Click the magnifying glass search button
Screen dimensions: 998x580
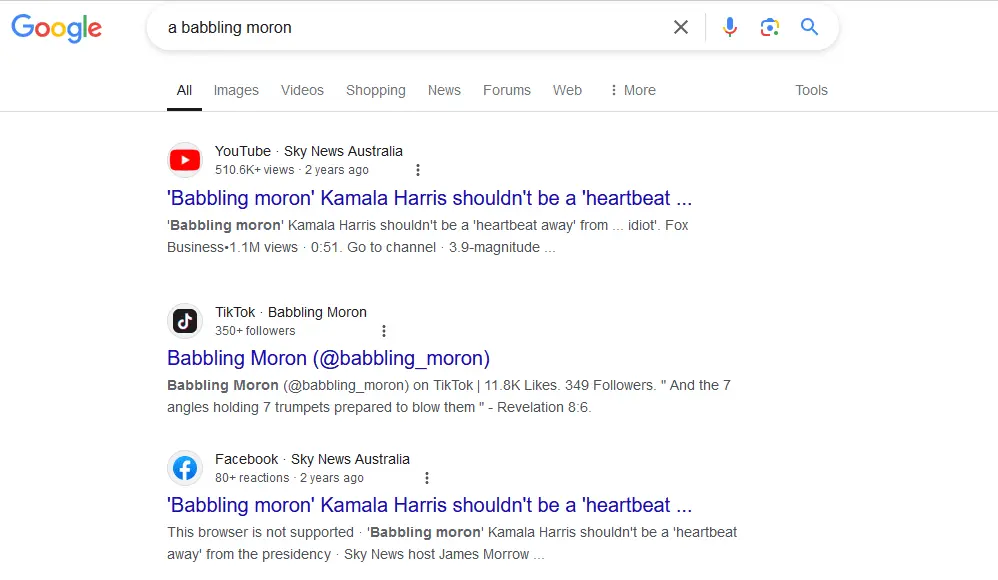coord(809,27)
